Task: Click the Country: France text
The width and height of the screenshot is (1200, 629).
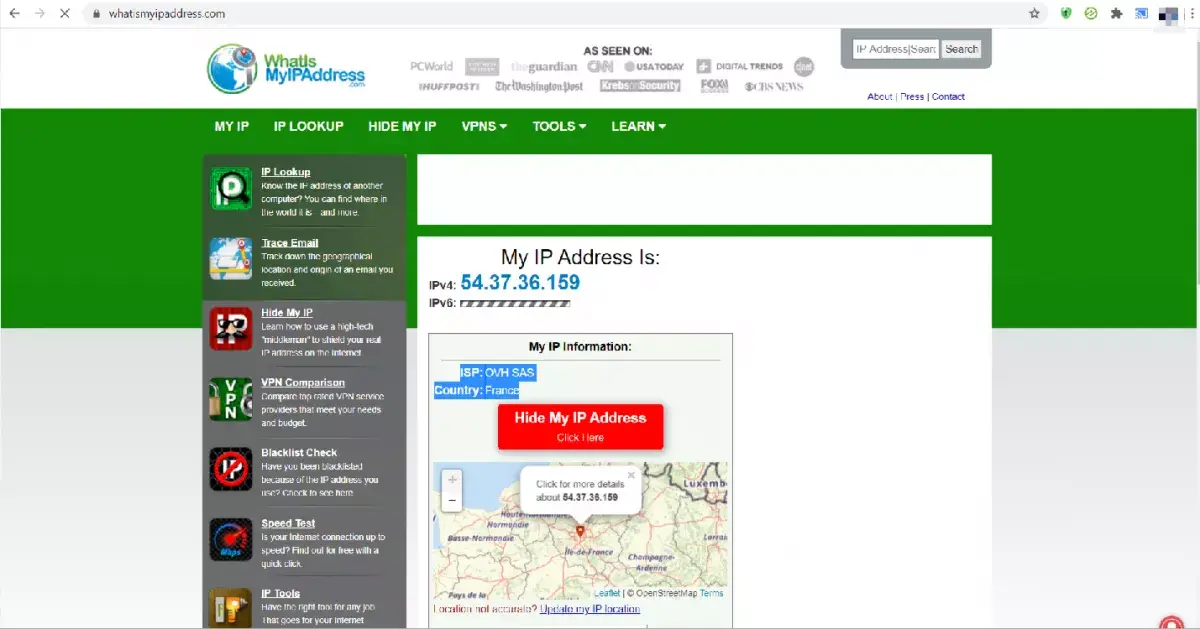Action: point(476,391)
